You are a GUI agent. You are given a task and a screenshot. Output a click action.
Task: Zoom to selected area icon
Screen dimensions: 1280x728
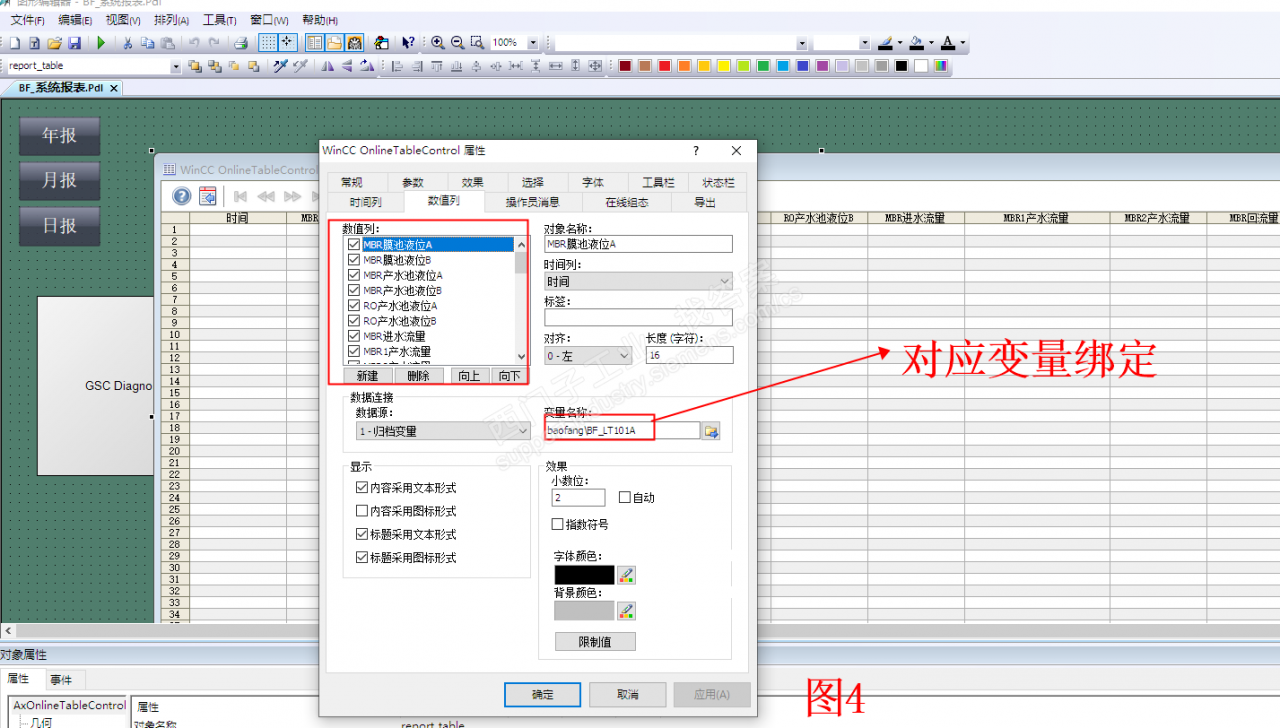tap(477, 43)
